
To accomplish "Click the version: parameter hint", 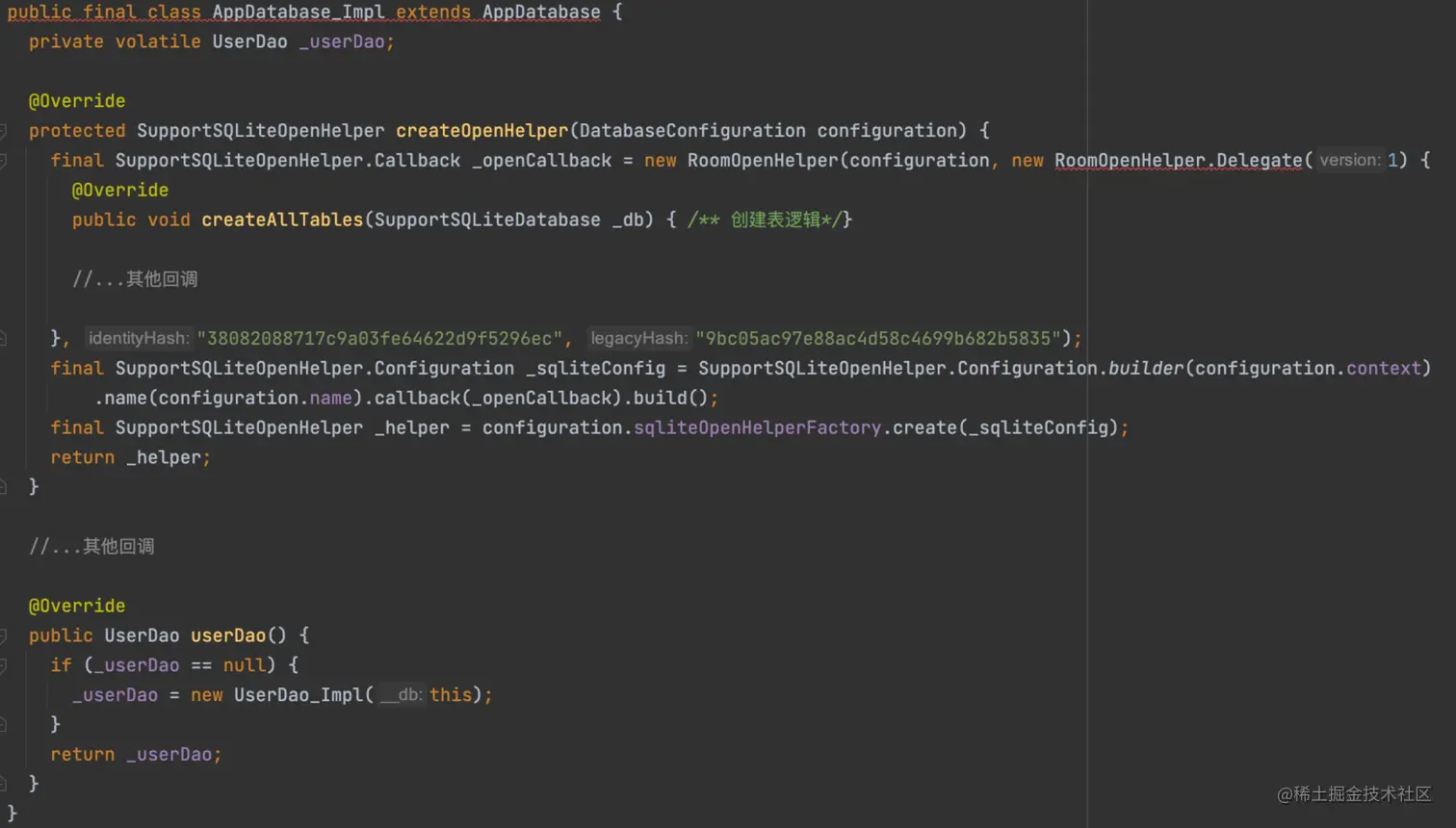I will 1349,160.
